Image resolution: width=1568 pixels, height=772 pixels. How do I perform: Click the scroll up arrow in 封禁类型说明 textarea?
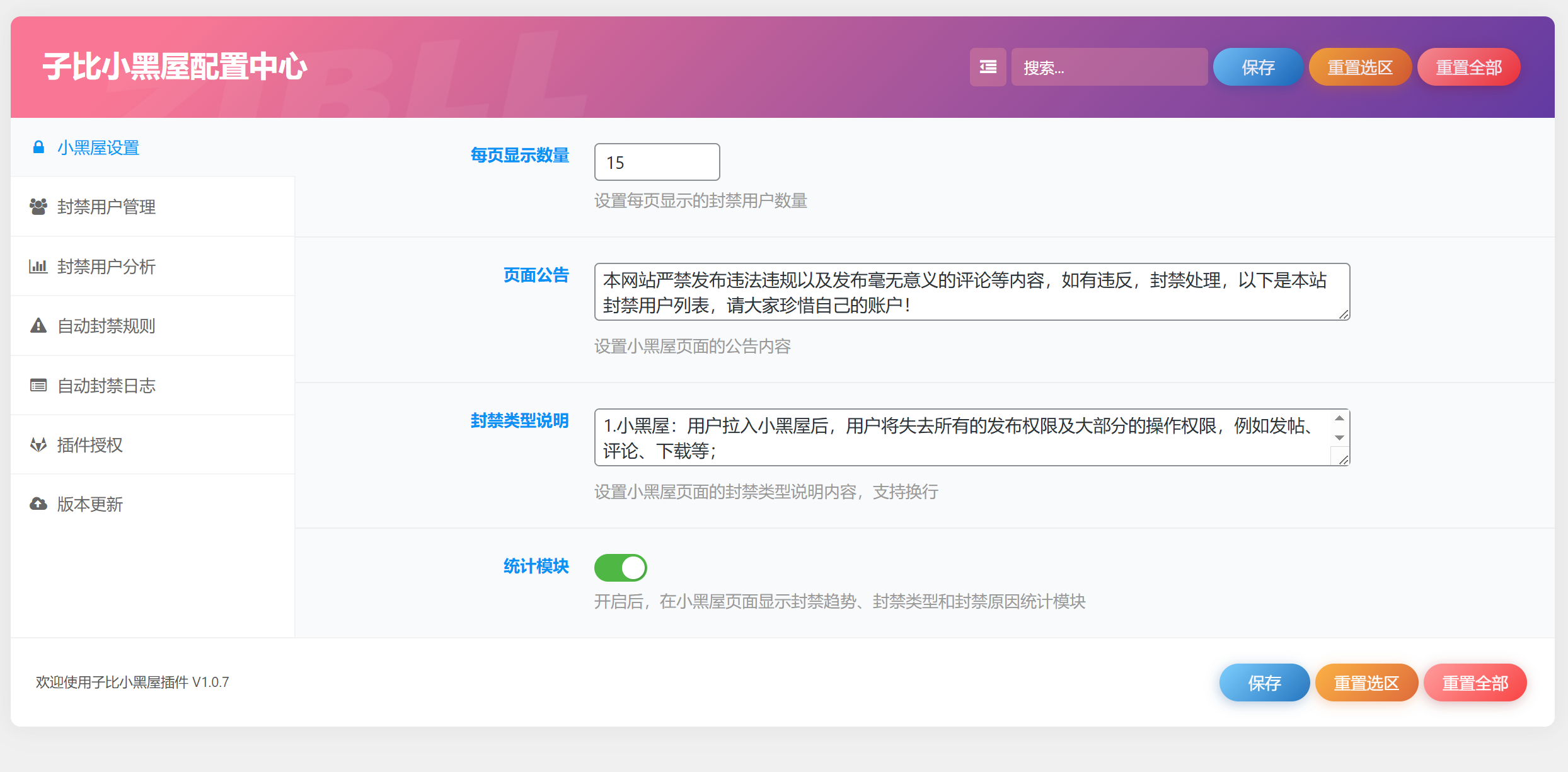1339,418
